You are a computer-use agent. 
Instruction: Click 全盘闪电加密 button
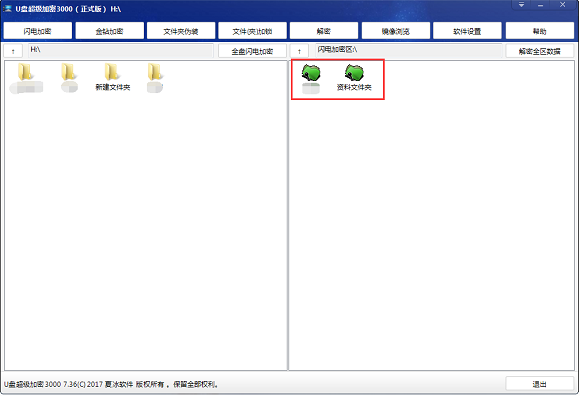pos(252,51)
